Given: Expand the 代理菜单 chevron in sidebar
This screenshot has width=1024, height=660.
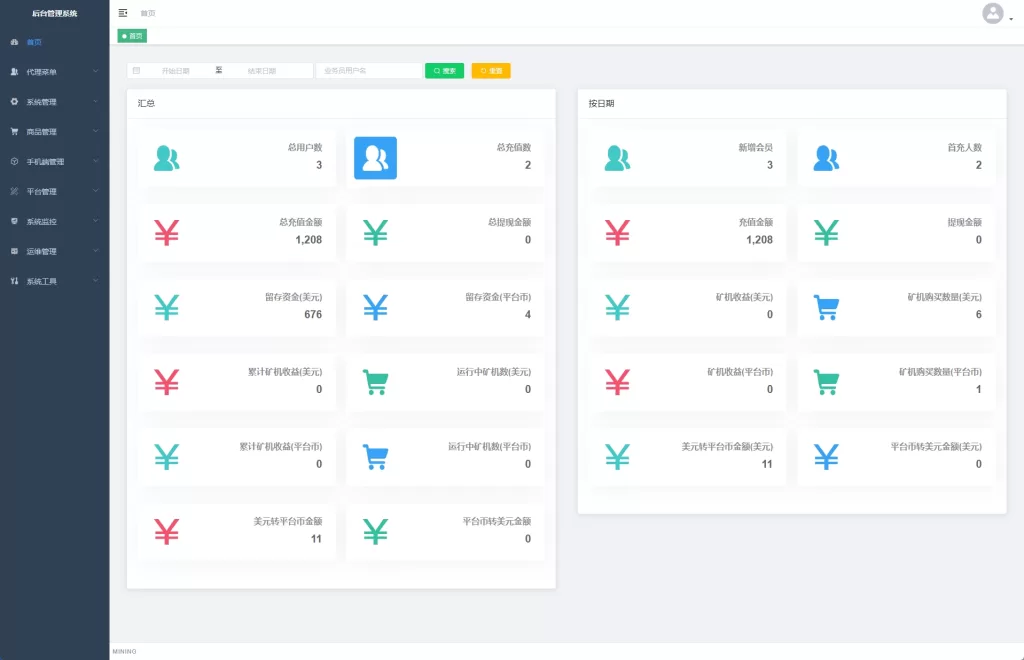Looking at the screenshot, I should (95, 71).
